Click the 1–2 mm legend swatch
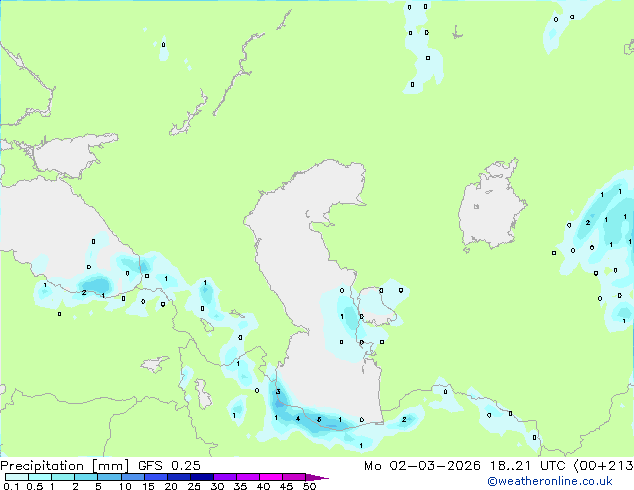Screen dimensions: 634x490 tap(63, 477)
